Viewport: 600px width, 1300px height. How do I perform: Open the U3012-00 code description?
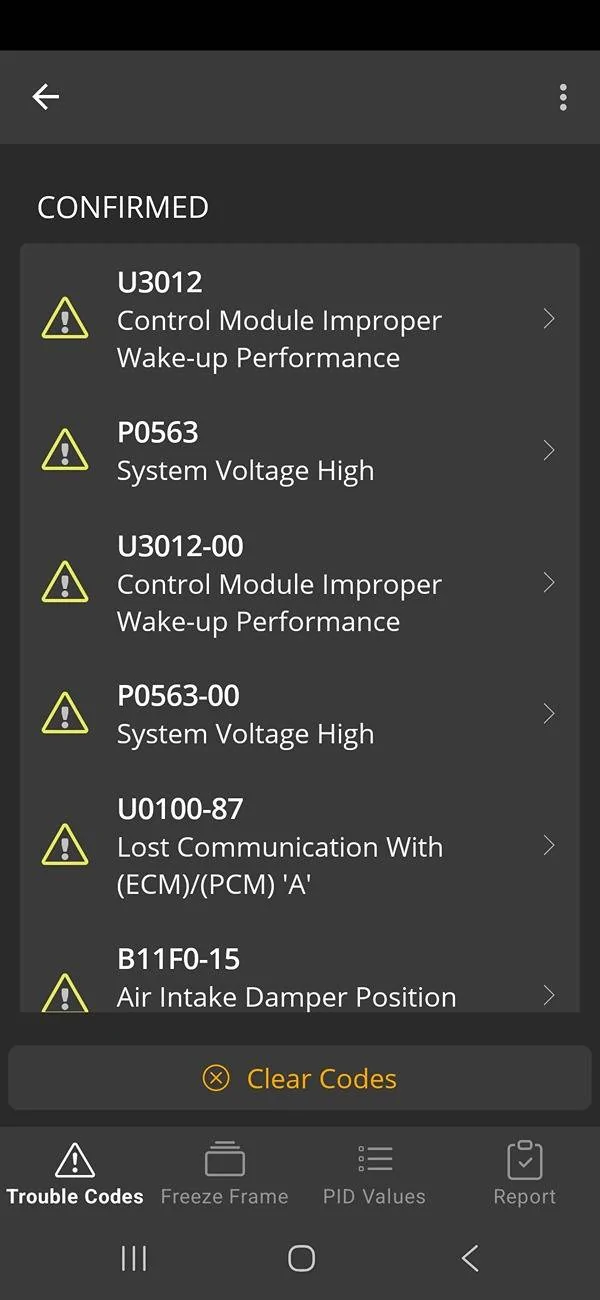(300, 583)
